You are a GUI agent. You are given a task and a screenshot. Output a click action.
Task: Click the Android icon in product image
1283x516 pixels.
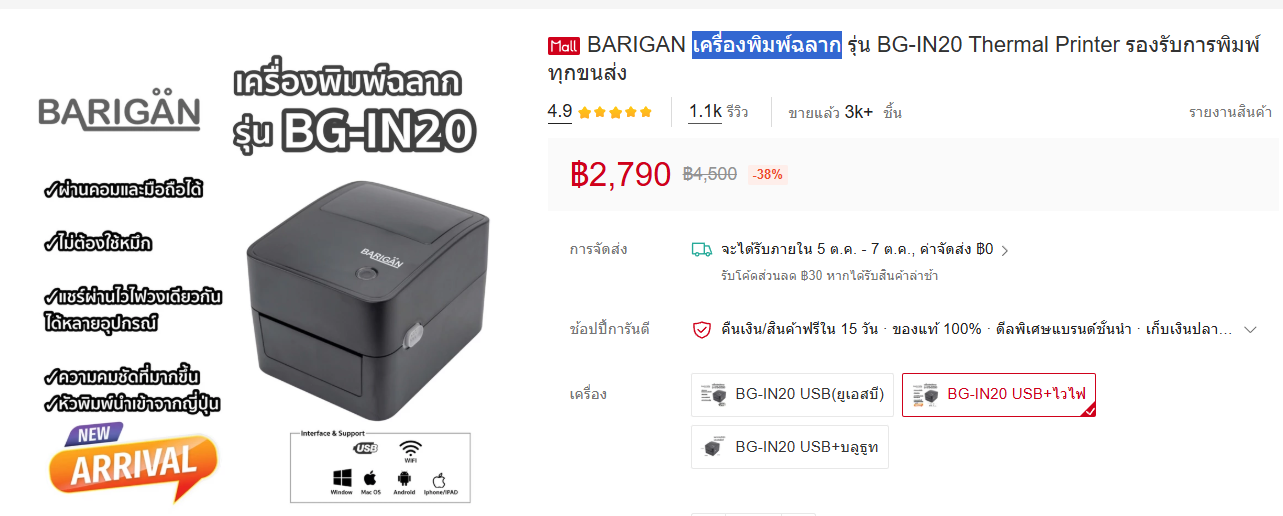click(x=404, y=479)
